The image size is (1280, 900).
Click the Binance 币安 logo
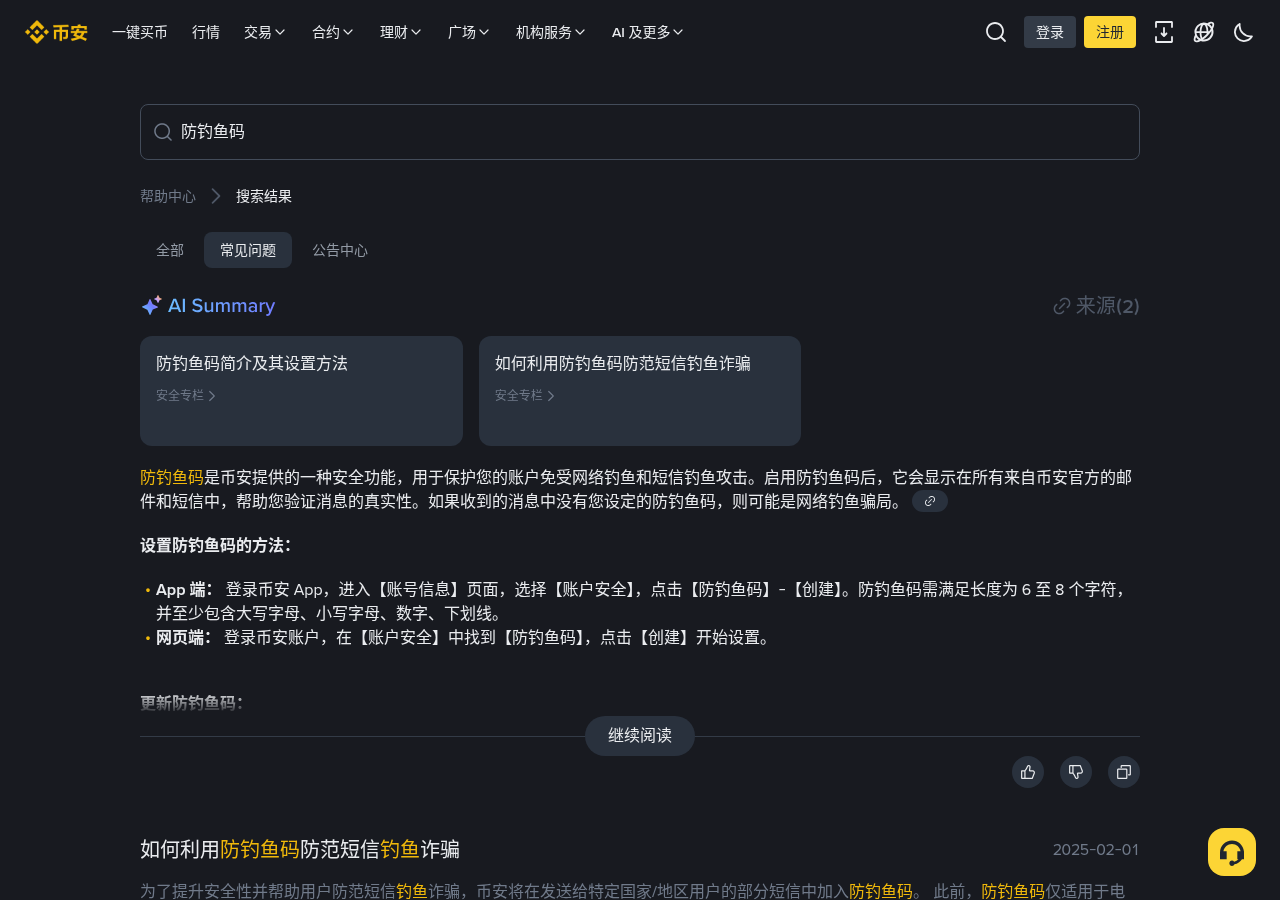[x=56, y=32]
